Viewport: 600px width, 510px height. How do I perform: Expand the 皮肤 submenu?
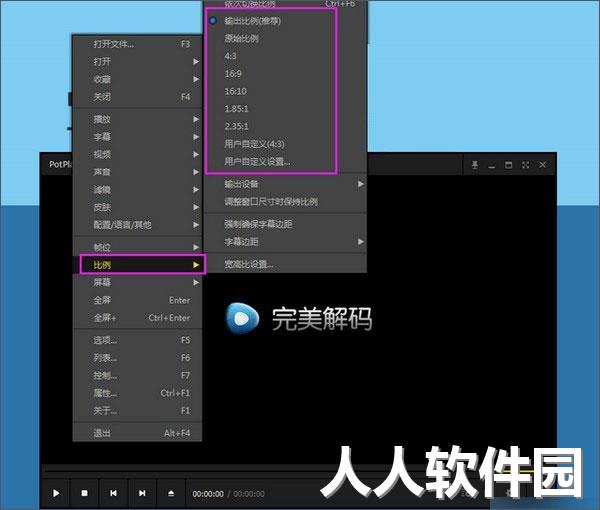(137, 207)
